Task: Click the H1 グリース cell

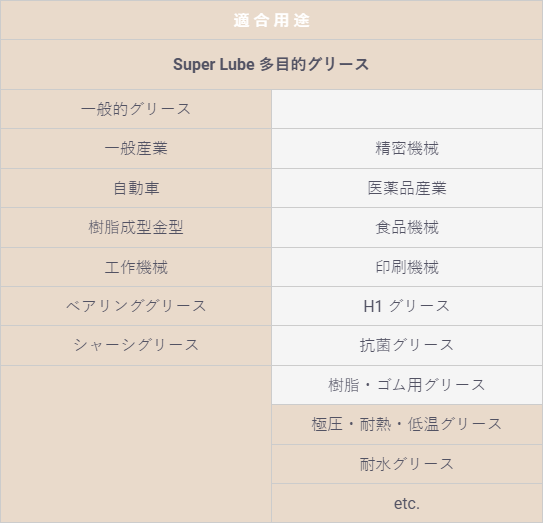Action: coord(407,306)
